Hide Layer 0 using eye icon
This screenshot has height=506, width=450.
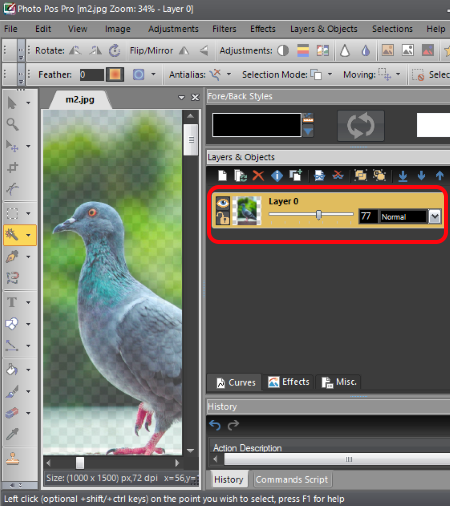[x=222, y=203]
